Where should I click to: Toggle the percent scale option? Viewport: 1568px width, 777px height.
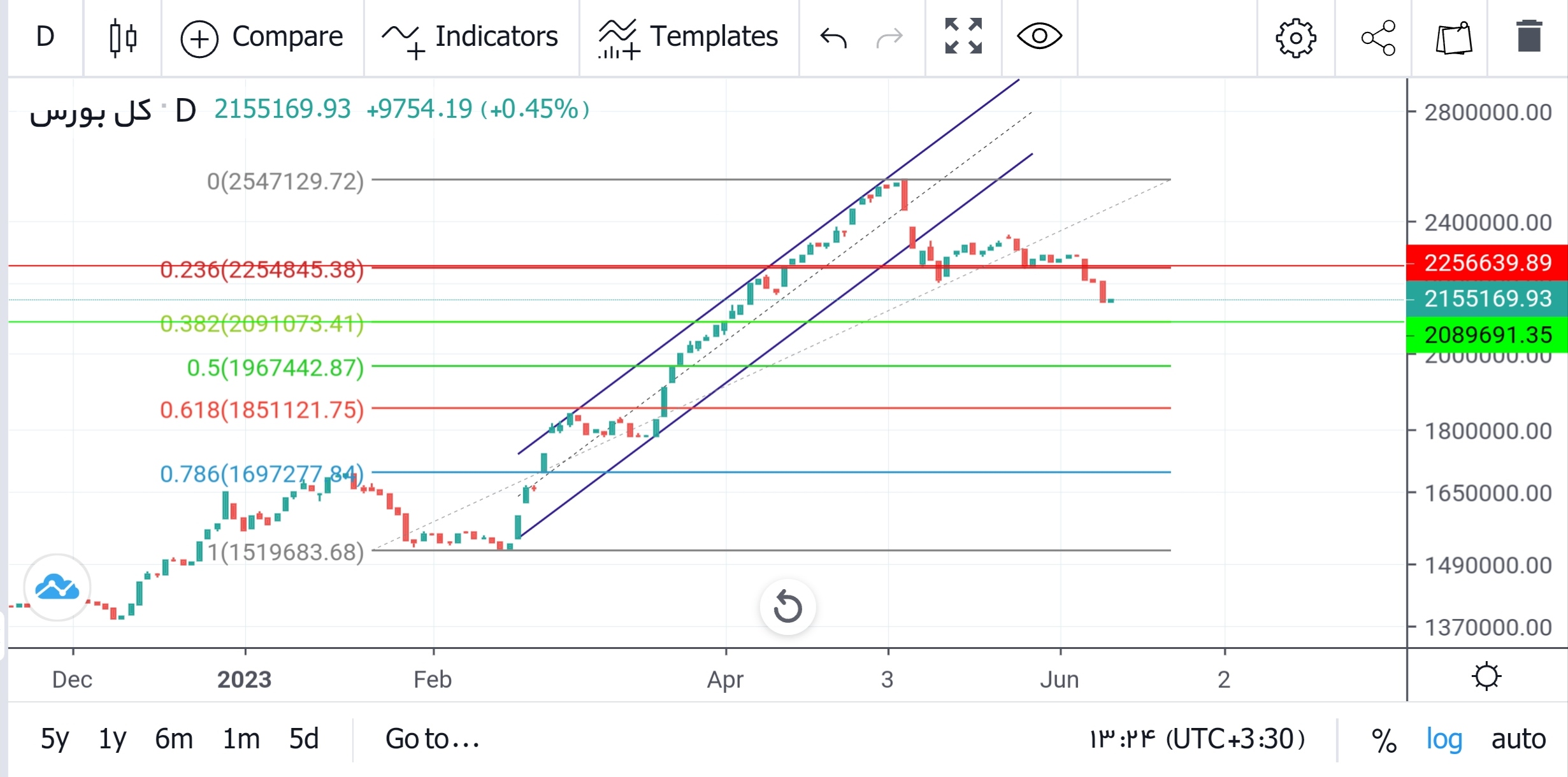(1384, 740)
